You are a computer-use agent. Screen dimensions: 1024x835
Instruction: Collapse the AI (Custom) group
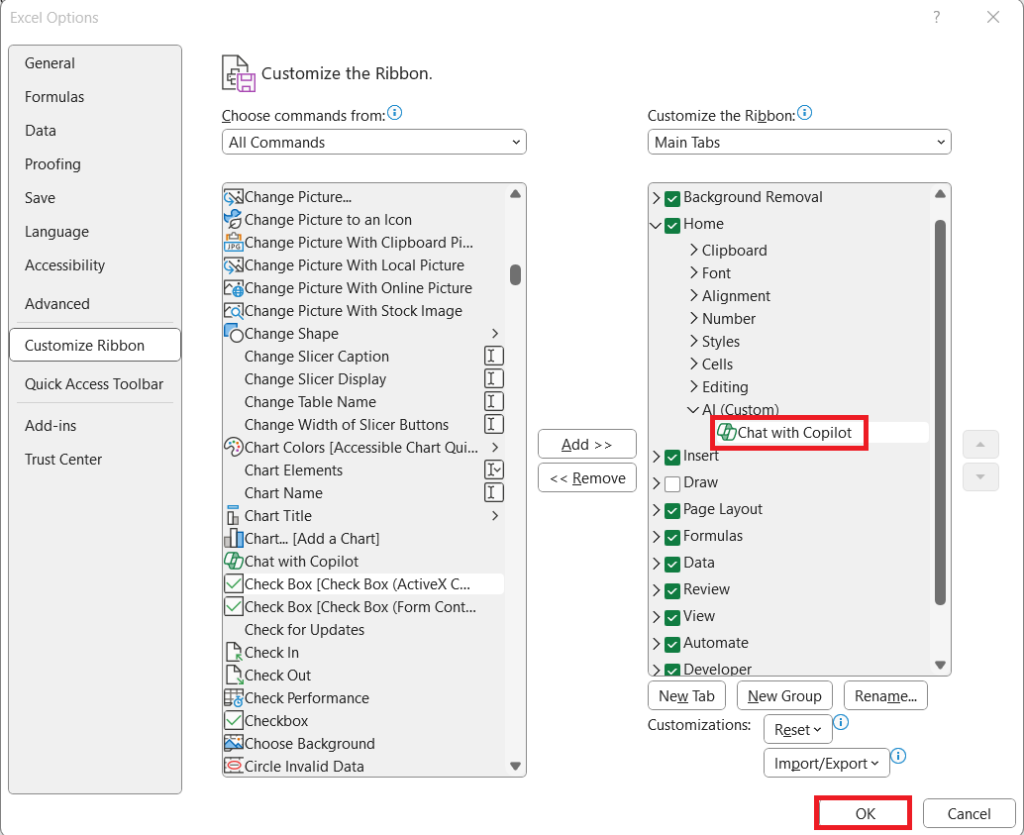coord(692,410)
